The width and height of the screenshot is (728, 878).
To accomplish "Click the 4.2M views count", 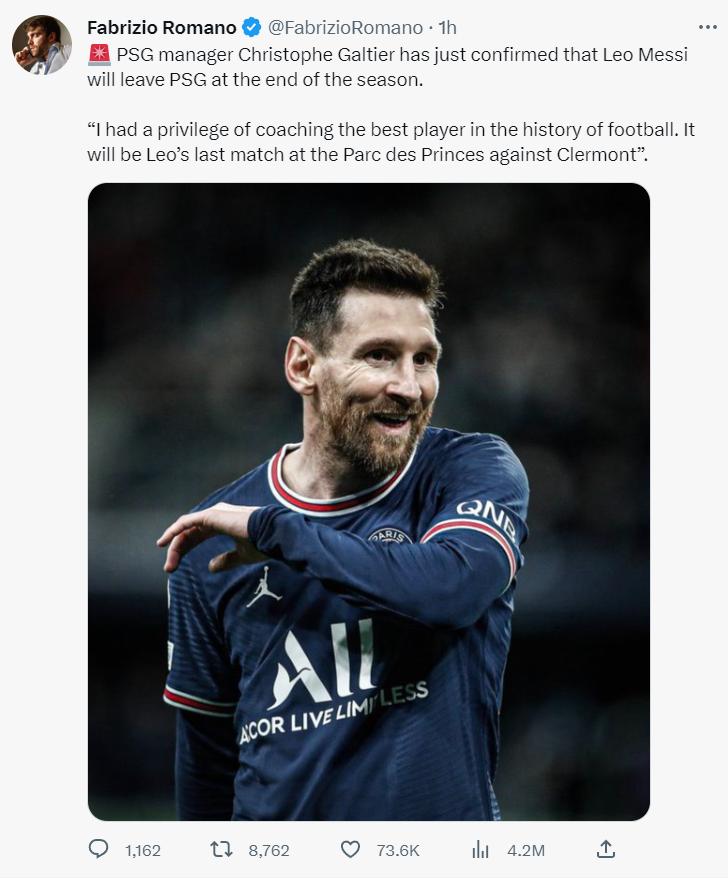I will point(526,851).
